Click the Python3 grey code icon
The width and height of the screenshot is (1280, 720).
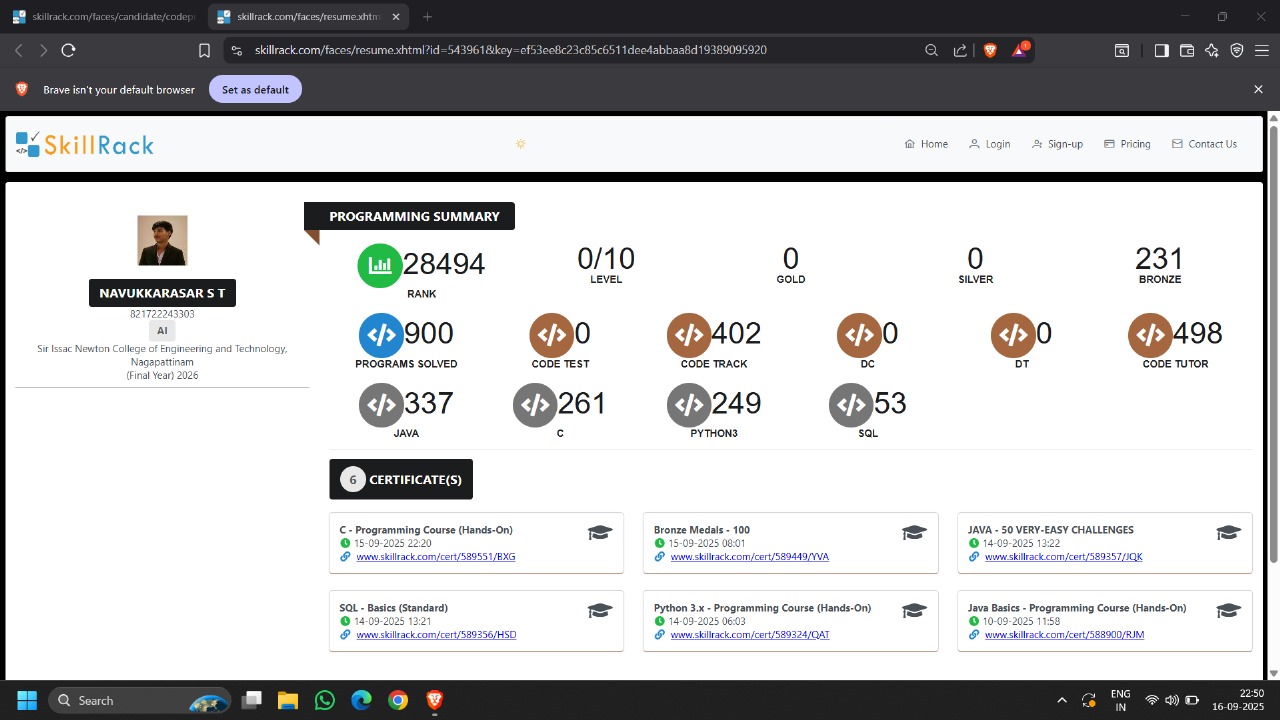coord(689,405)
